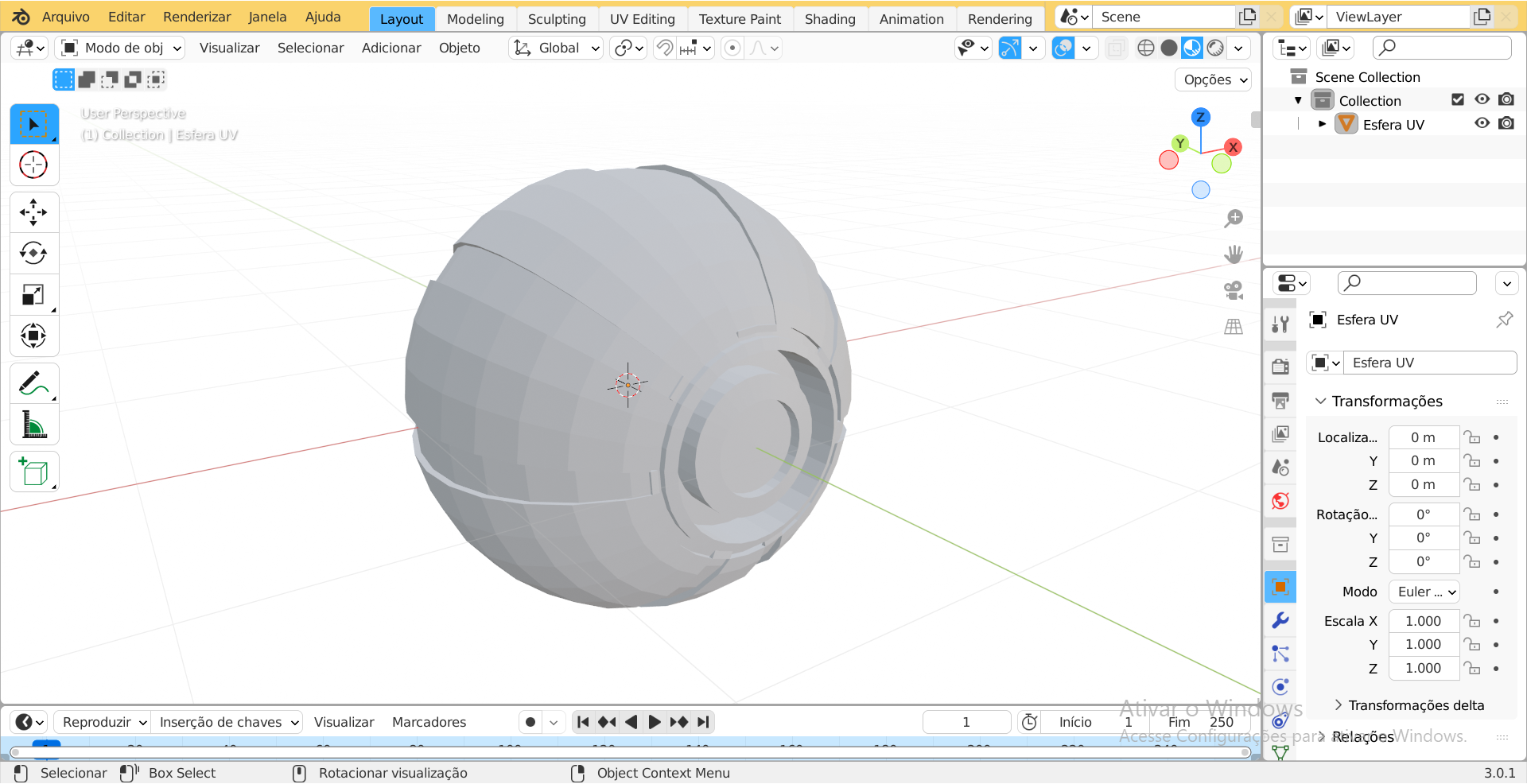Open the Opções dropdown
Screen dimensions: 1527x784
(x=1214, y=80)
